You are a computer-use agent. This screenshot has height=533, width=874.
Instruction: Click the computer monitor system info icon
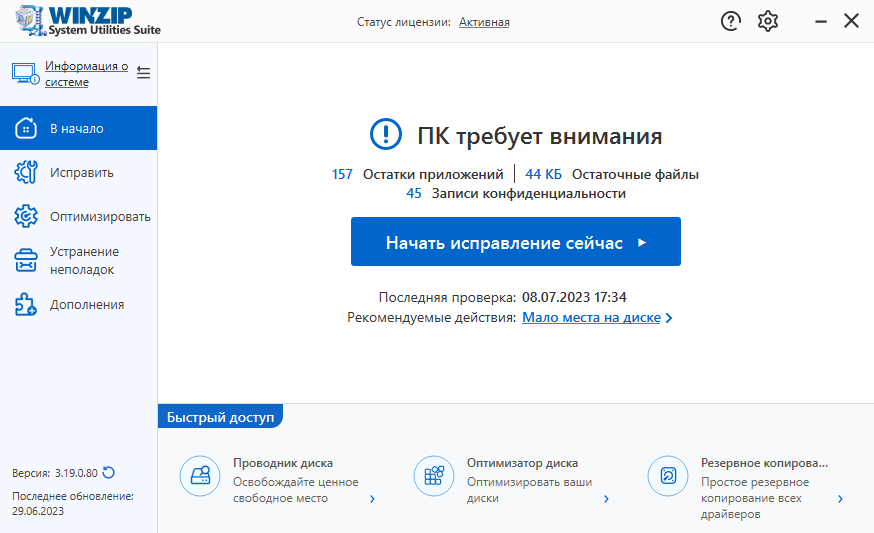coord(24,74)
